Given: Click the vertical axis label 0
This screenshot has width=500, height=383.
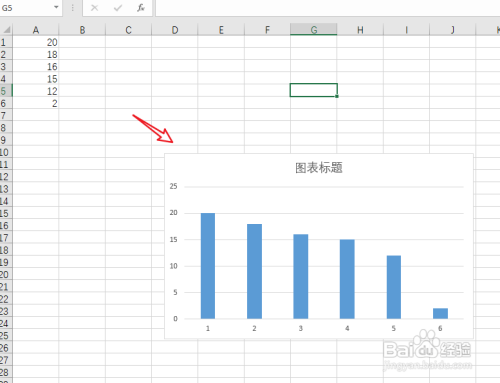Looking at the screenshot, I should pos(175,319).
